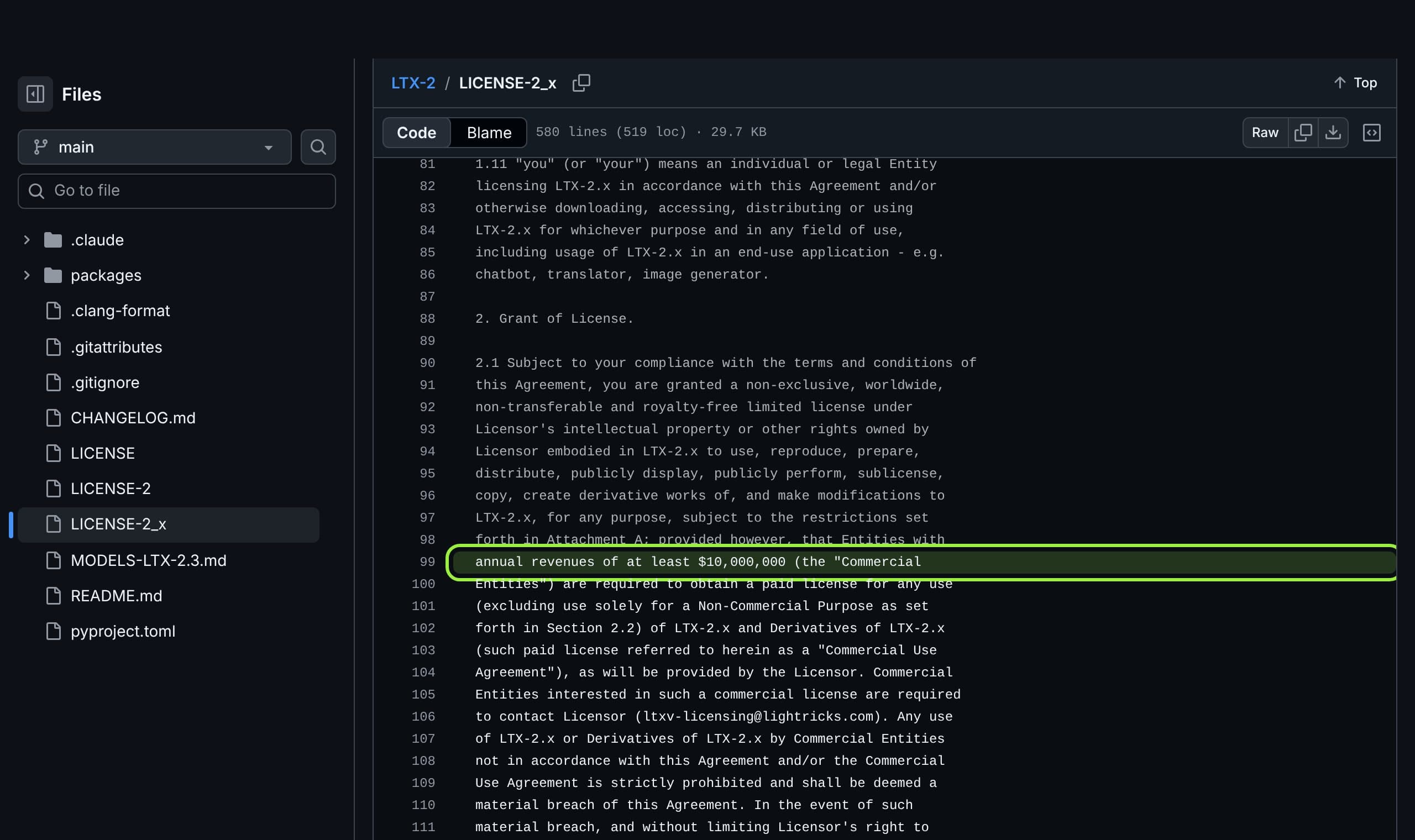Open the .gitattributes file
This screenshot has height=840, width=1415.
(x=116, y=347)
